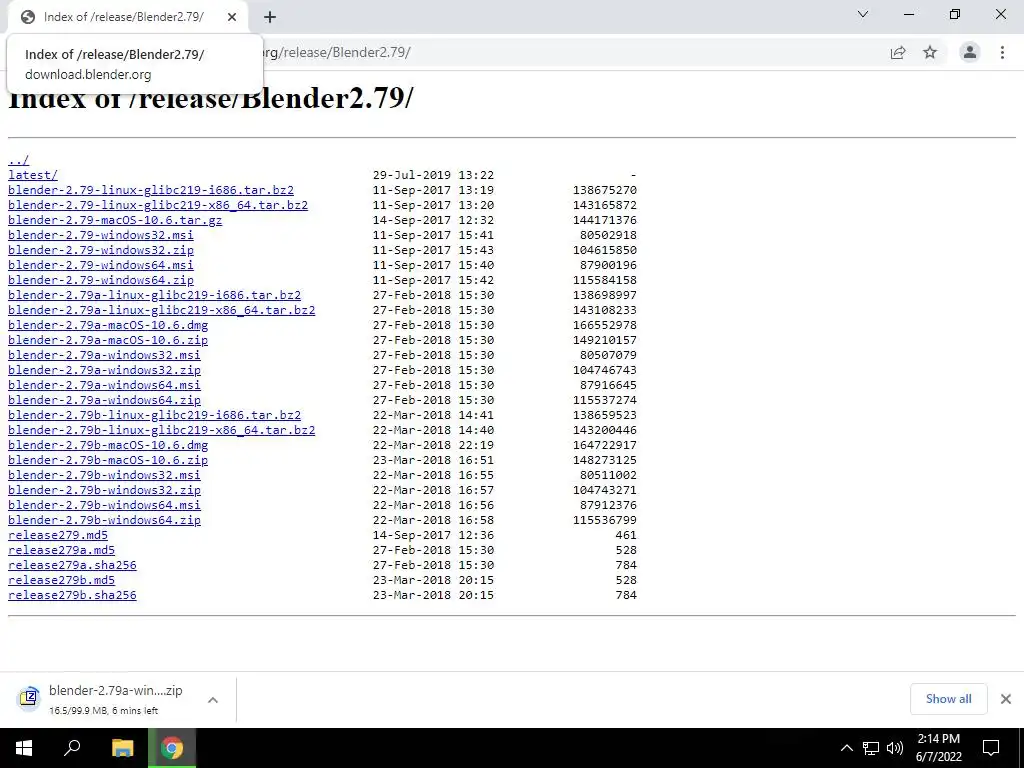Click Show all downloads button
This screenshot has height=768, width=1024.
tap(948, 699)
